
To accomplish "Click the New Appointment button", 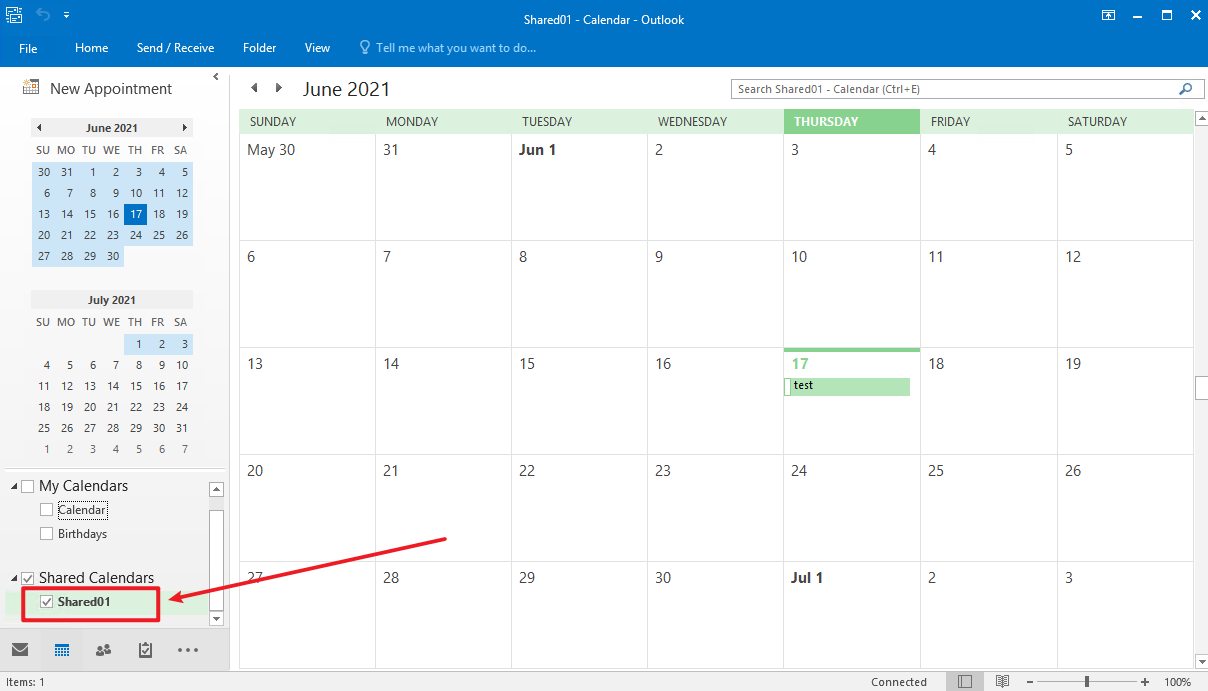I will (x=98, y=89).
